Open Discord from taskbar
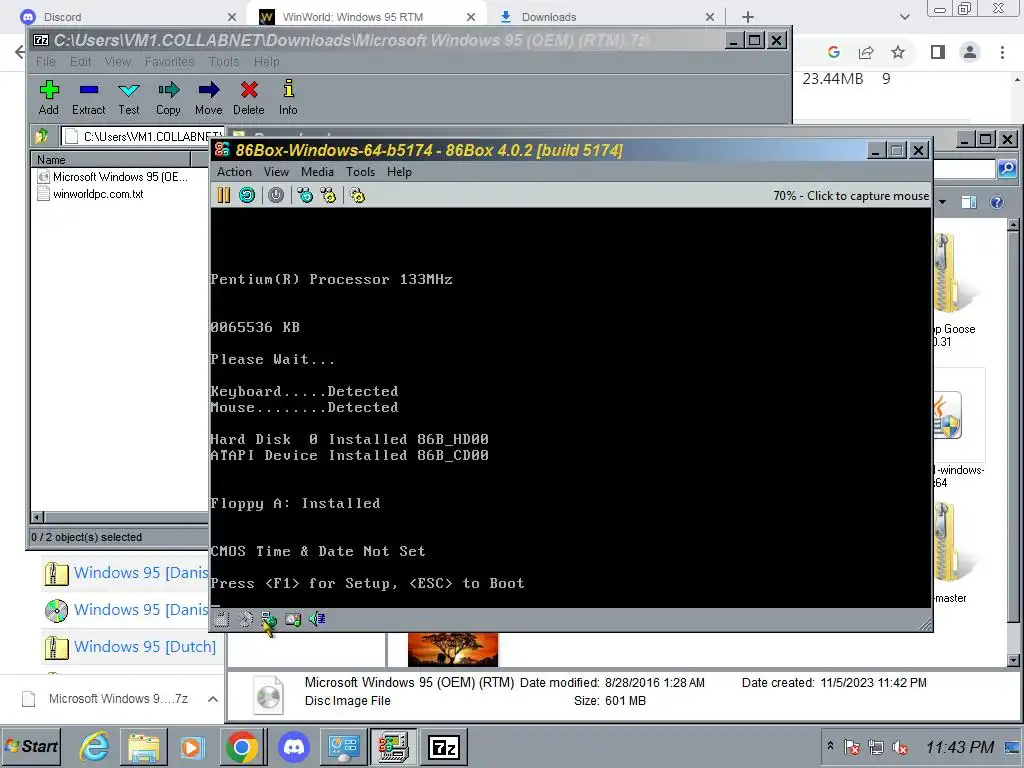 pyautogui.click(x=295, y=746)
